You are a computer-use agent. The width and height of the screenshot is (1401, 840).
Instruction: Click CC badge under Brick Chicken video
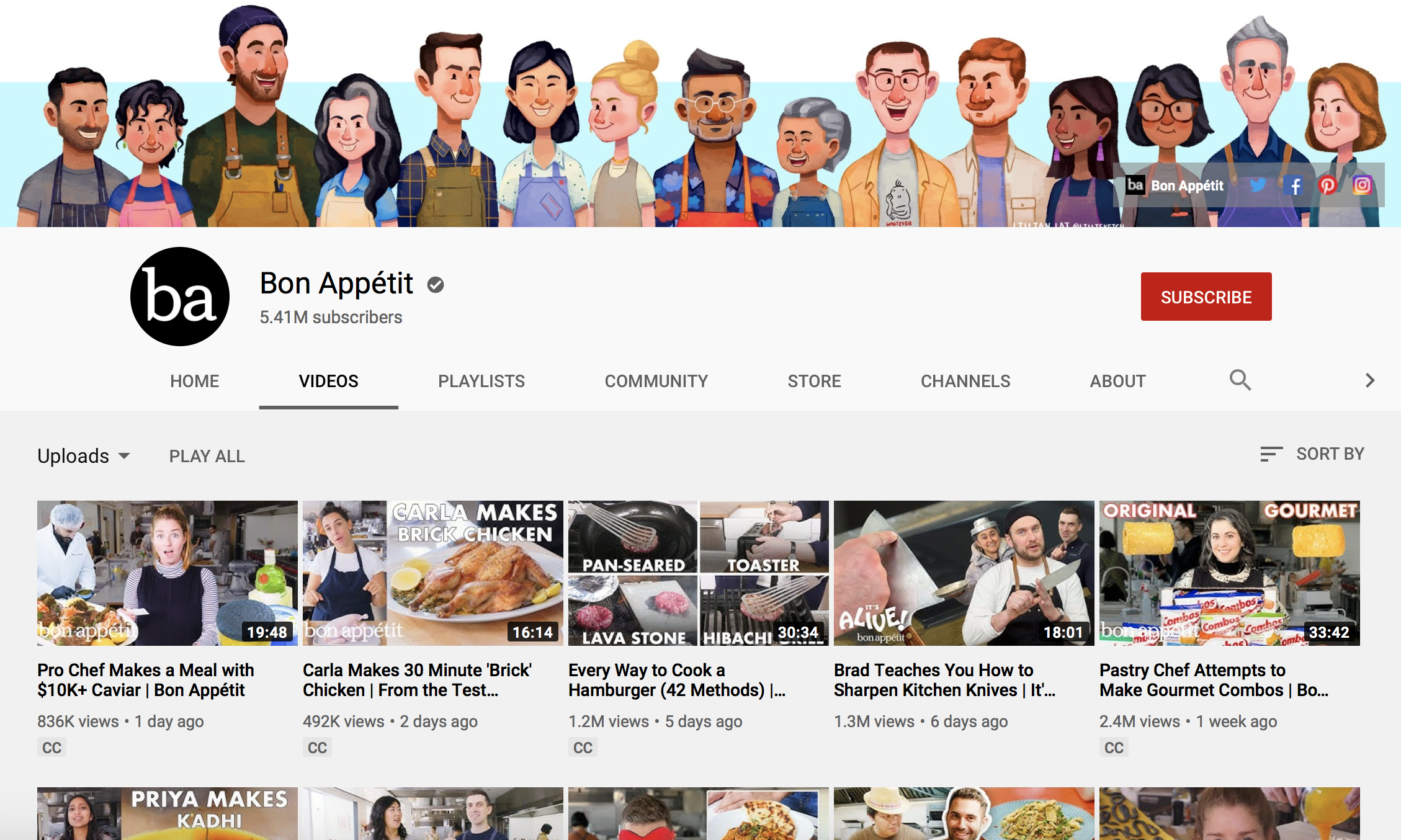[x=317, y=748]
